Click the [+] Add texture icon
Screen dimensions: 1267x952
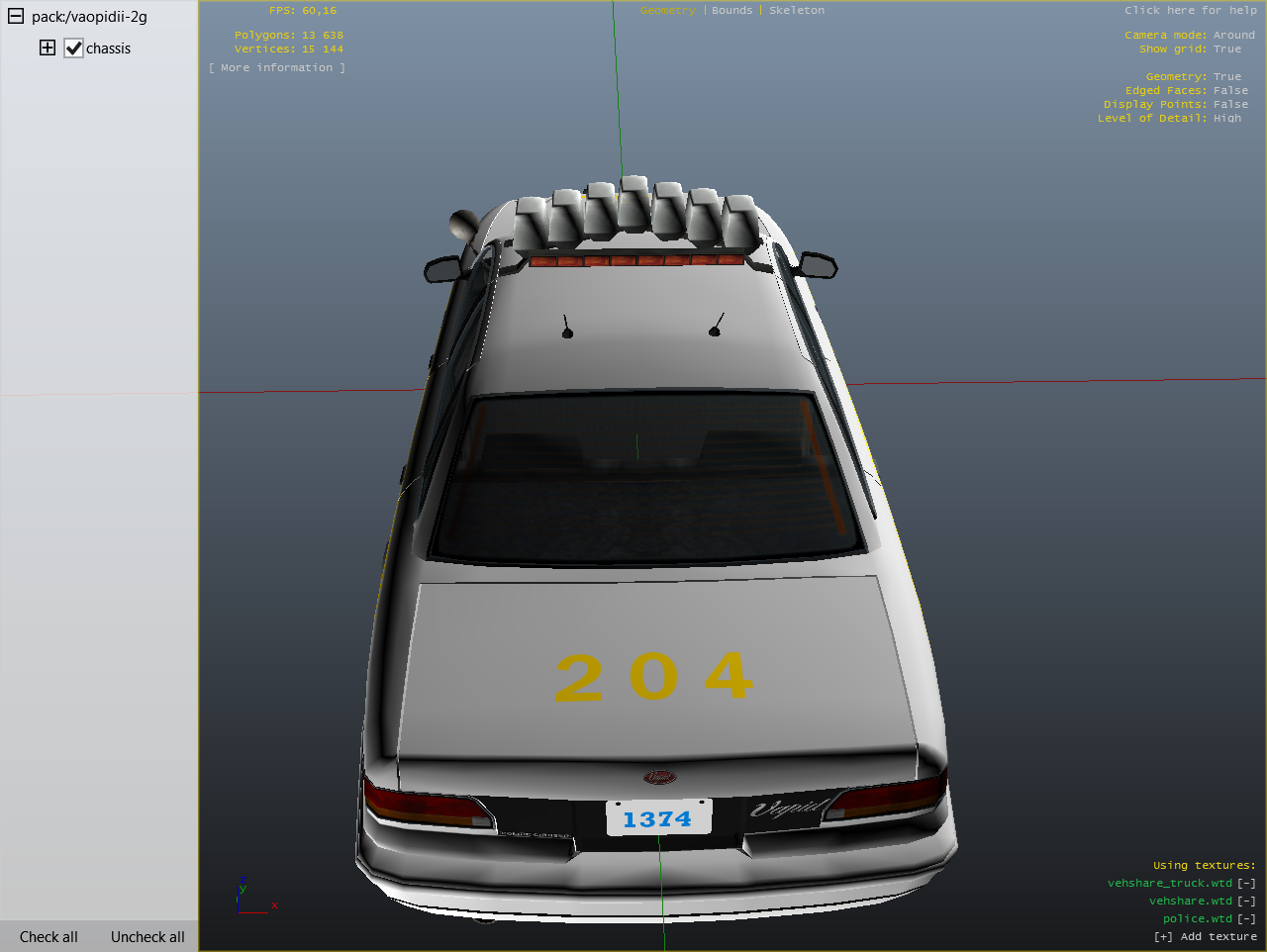click(x=1163, y=936)
